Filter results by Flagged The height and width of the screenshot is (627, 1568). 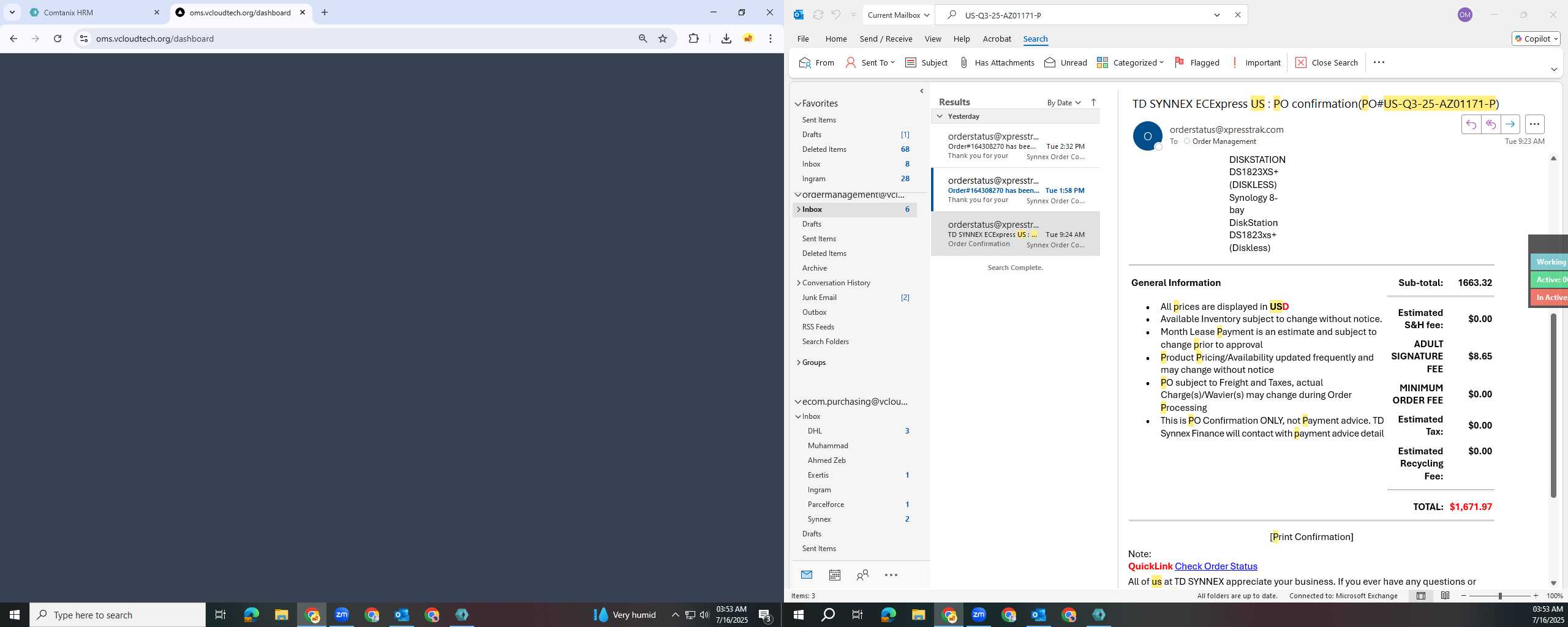coord(1197,62)
